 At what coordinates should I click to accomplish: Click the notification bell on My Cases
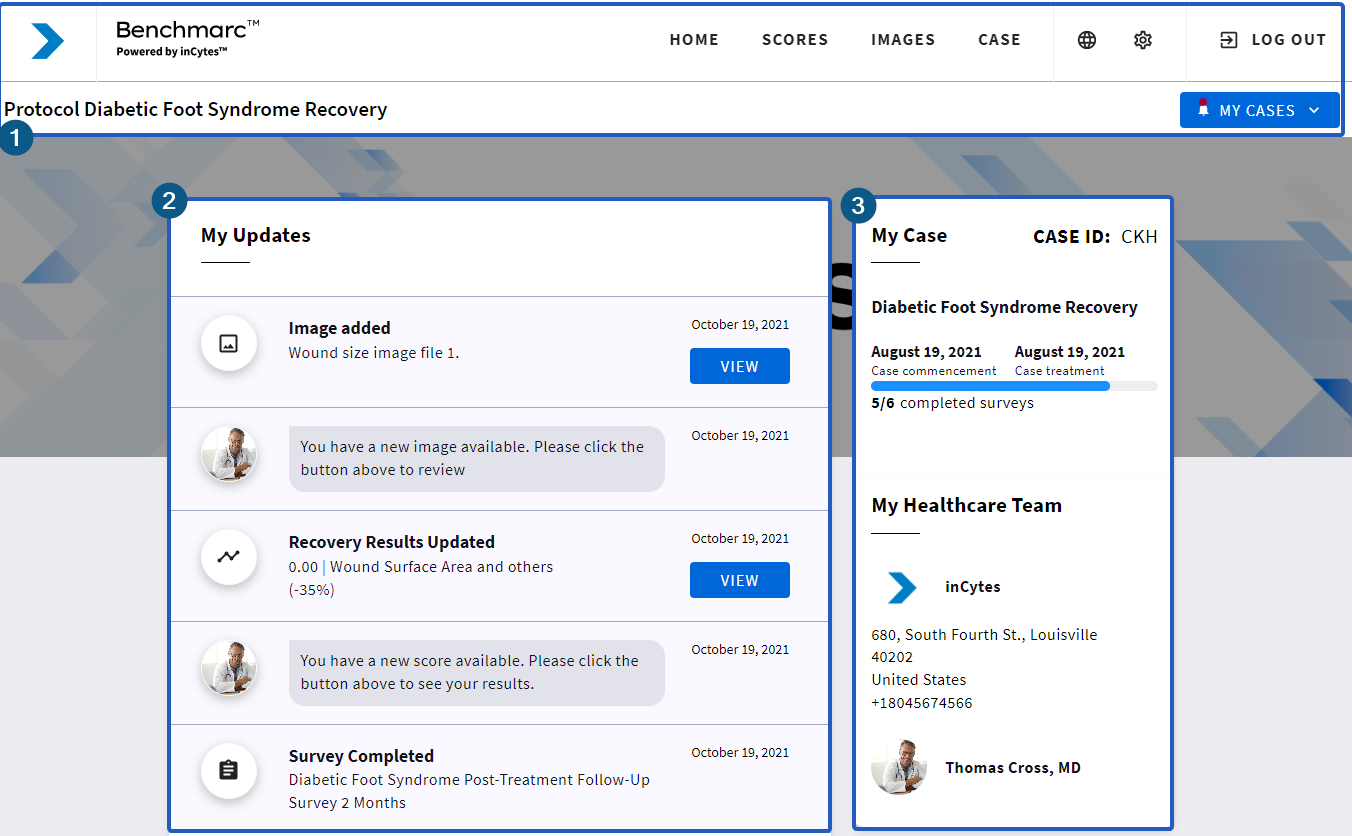pos(1203,107)
